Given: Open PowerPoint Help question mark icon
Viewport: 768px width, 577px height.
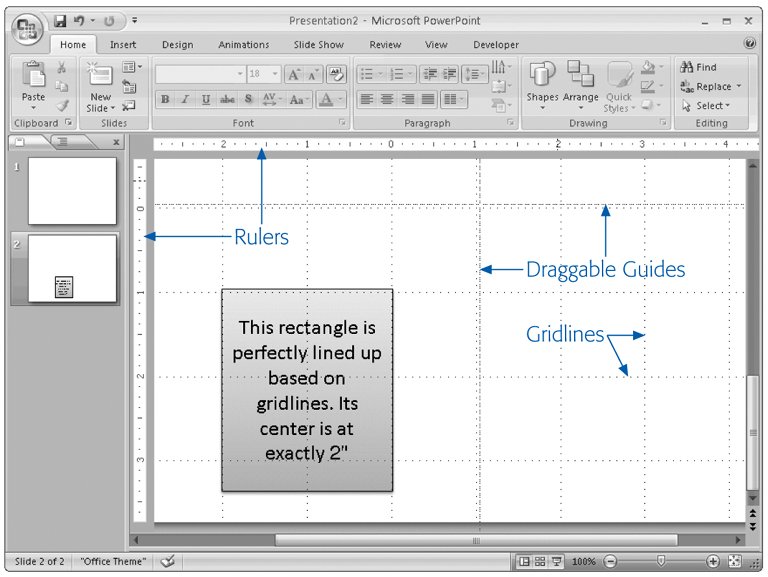Looking at the screenshot, I should click(x=750, y=44).
